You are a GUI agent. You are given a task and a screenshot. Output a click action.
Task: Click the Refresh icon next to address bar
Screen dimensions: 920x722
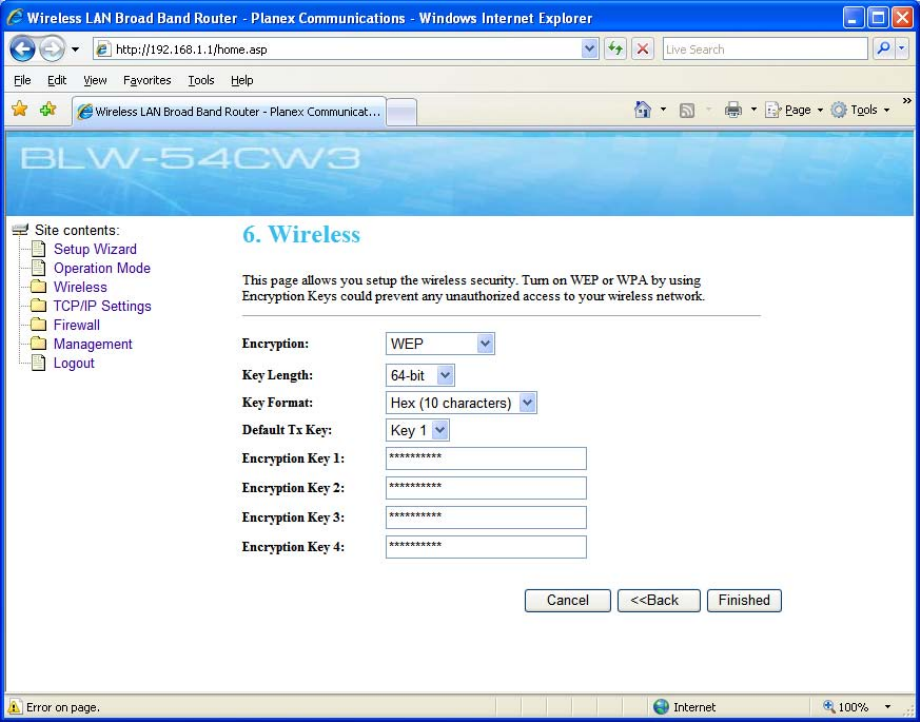pyautogui.click(x=615, y=49)
